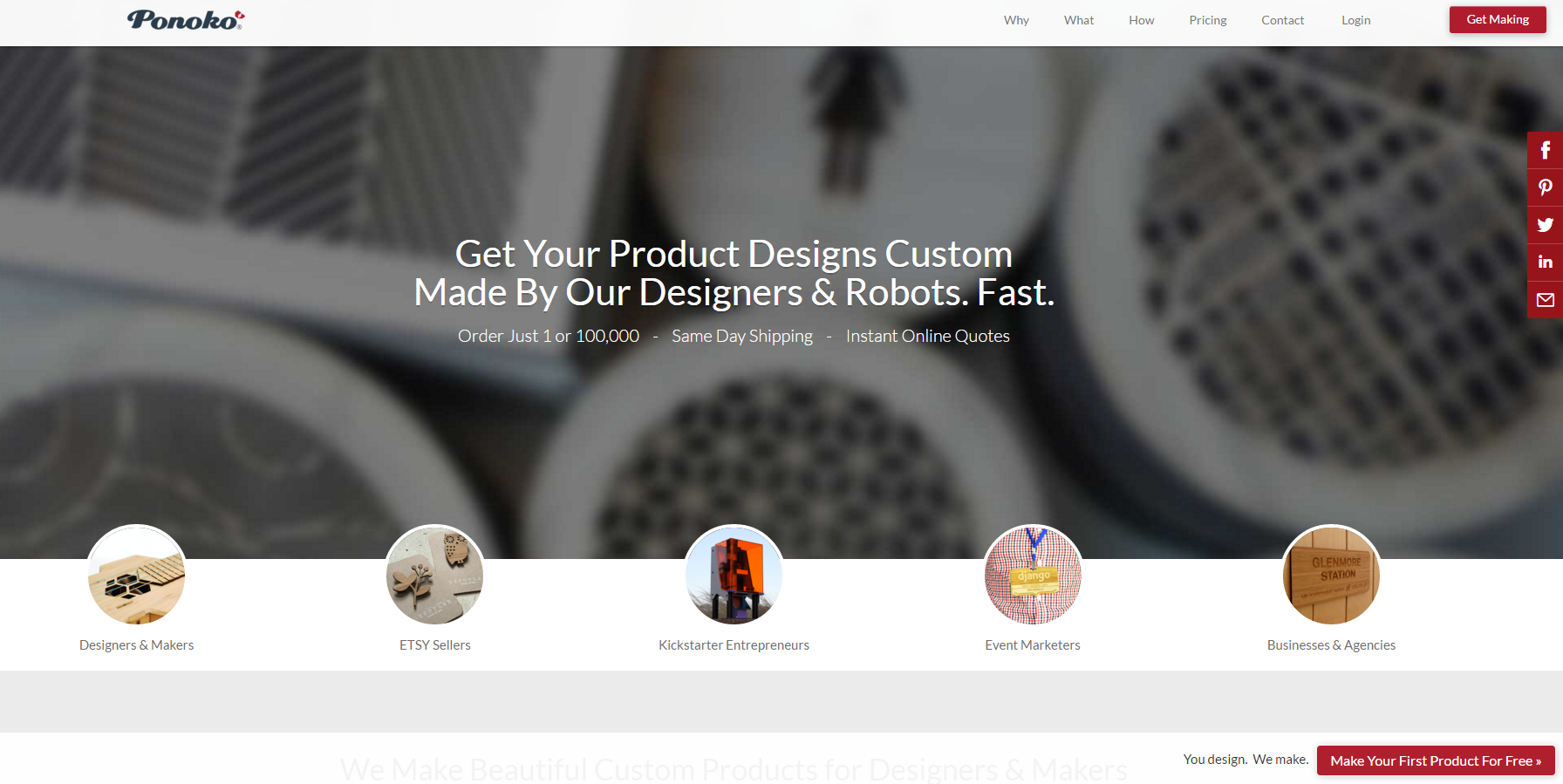Select the Businesses & Agencies circle image
Screen dimensions: 1563x784
[1331, 575]
